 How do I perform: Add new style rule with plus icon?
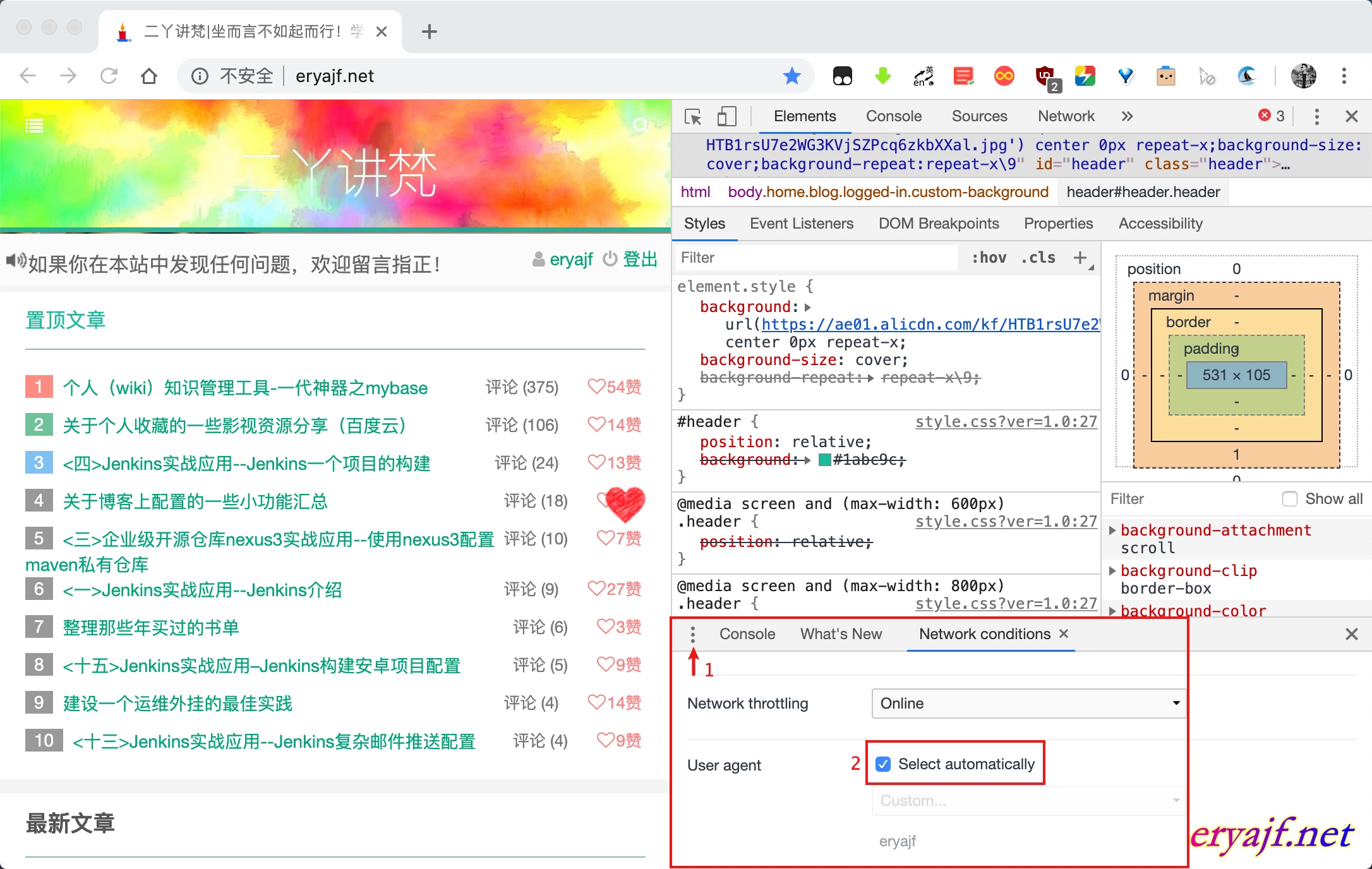(1080, 258)
